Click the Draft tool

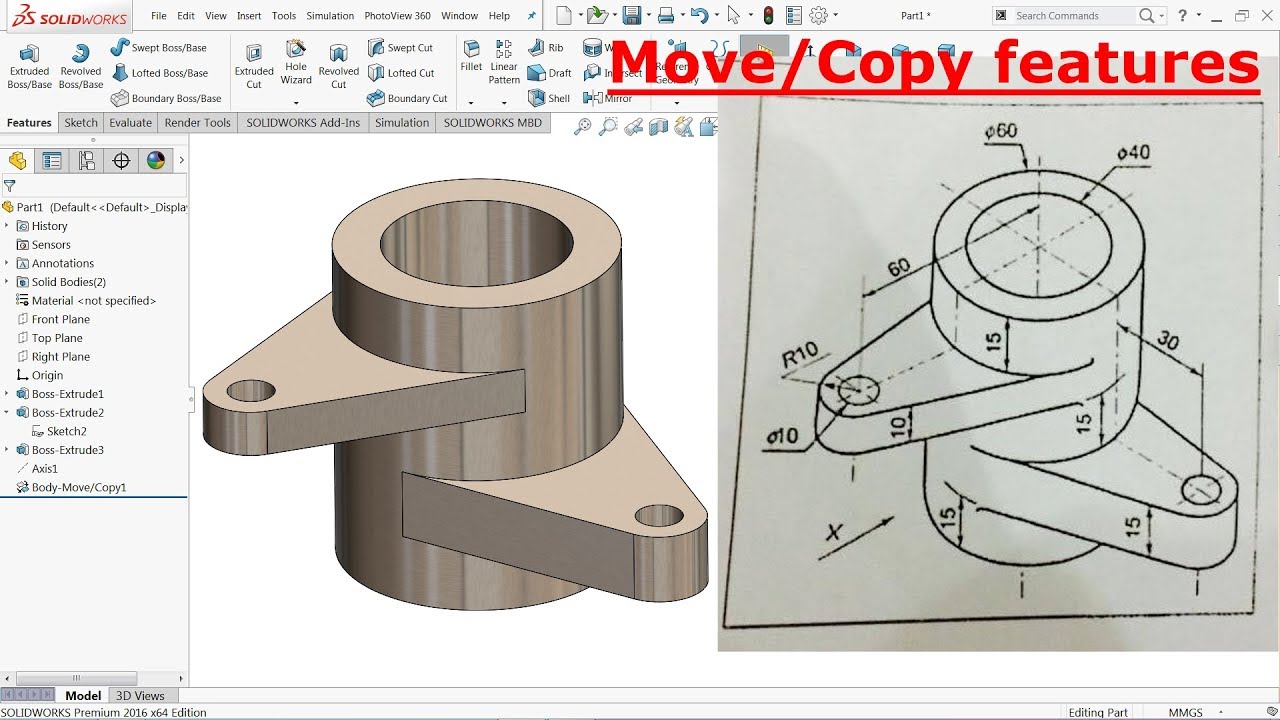(549, 73)
